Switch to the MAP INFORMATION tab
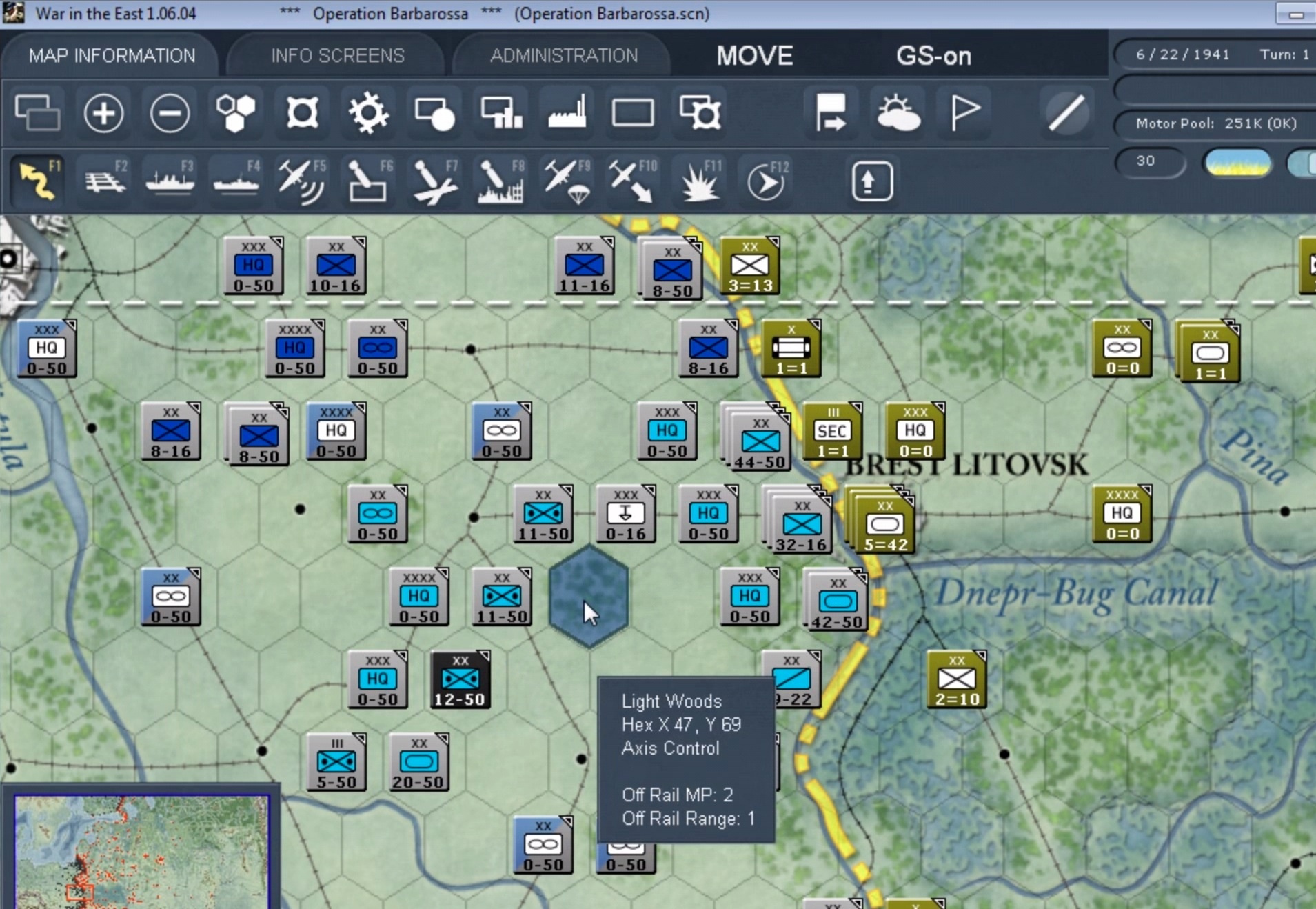 point(112,56)
